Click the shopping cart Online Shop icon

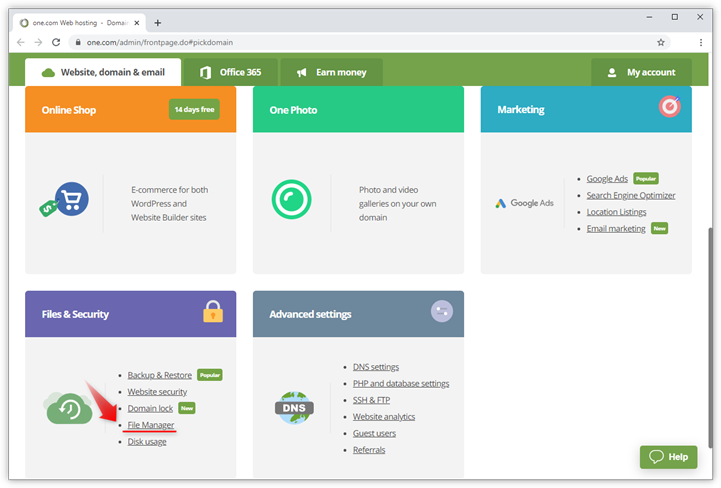pyautogui.click(x=64, y=200)
